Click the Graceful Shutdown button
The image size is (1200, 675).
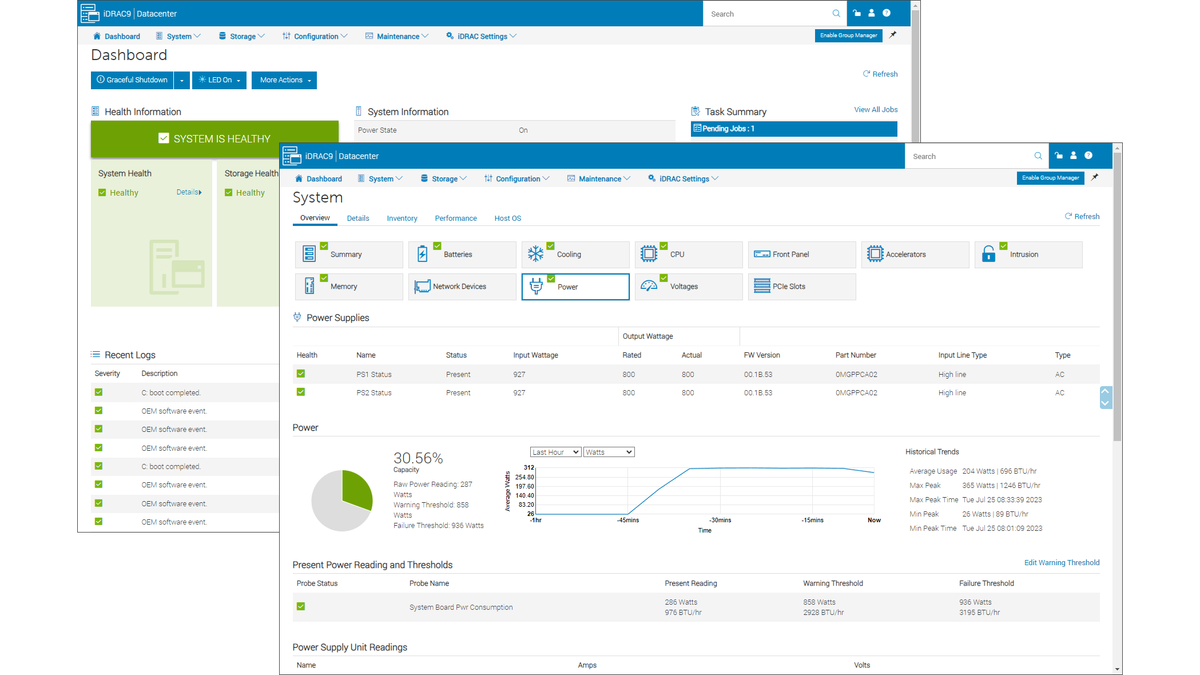[132, 80]
